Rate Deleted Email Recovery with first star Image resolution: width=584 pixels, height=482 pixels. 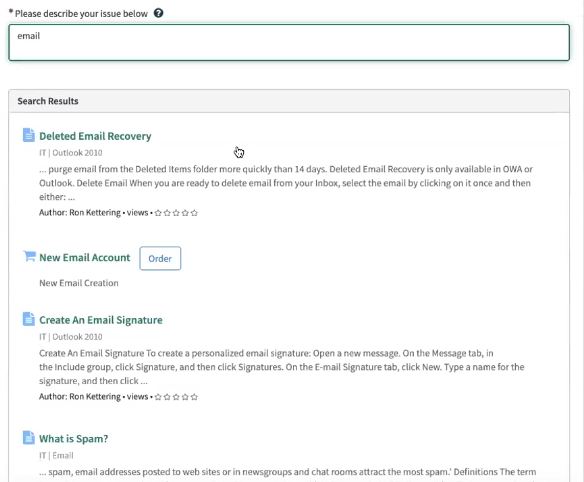pyautogui.click(x=158, y=213)
